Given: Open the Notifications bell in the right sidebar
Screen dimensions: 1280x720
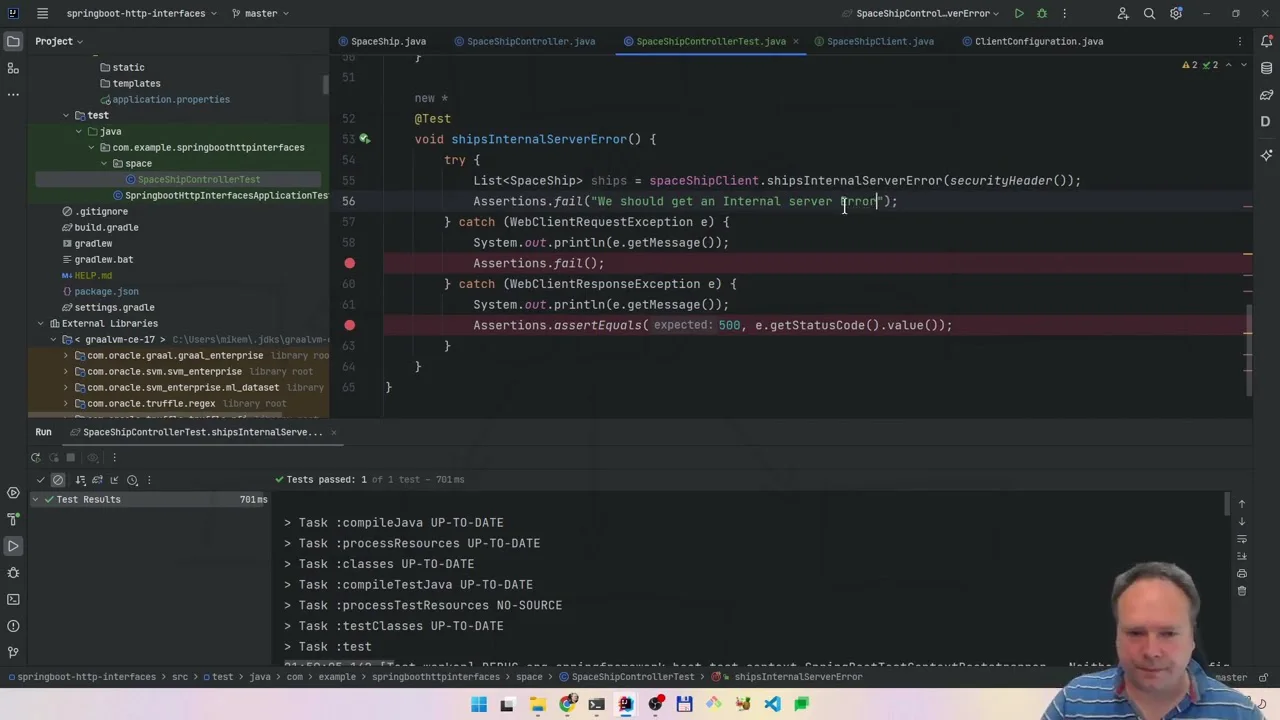Looking at the screenshot, I should coord(1266,42).
